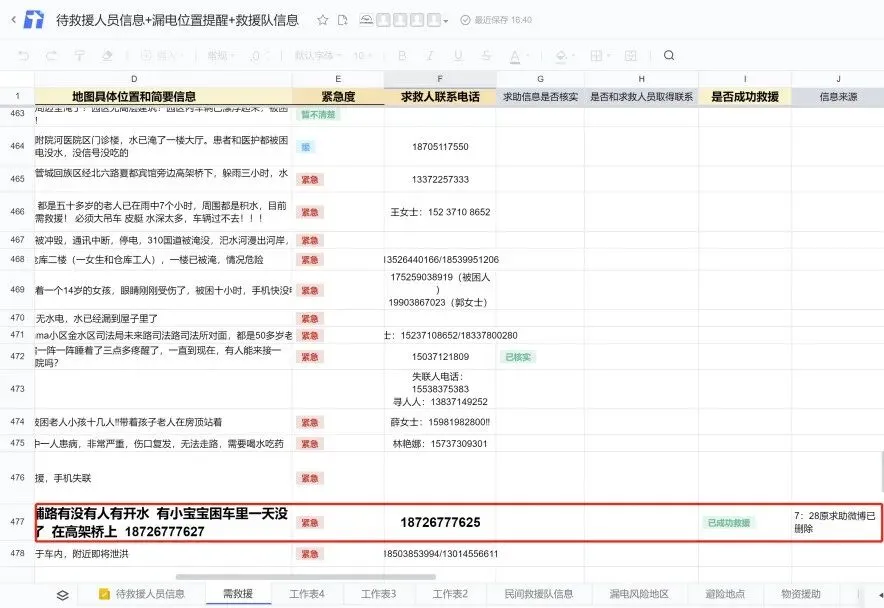Select the format painter tool
884x608 pixels.
(79, 55)
